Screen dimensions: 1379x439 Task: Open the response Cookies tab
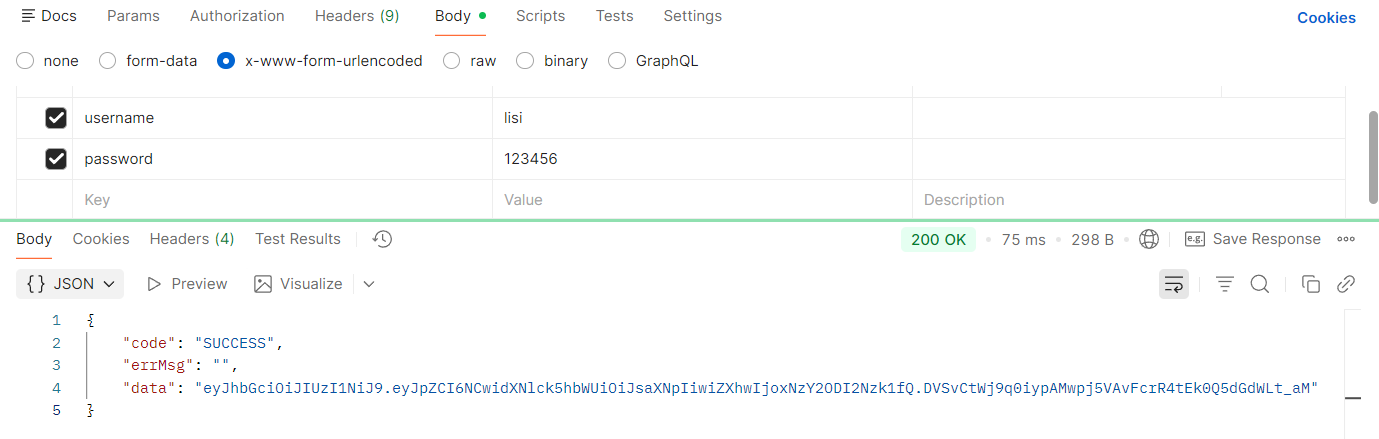(101, 239)
